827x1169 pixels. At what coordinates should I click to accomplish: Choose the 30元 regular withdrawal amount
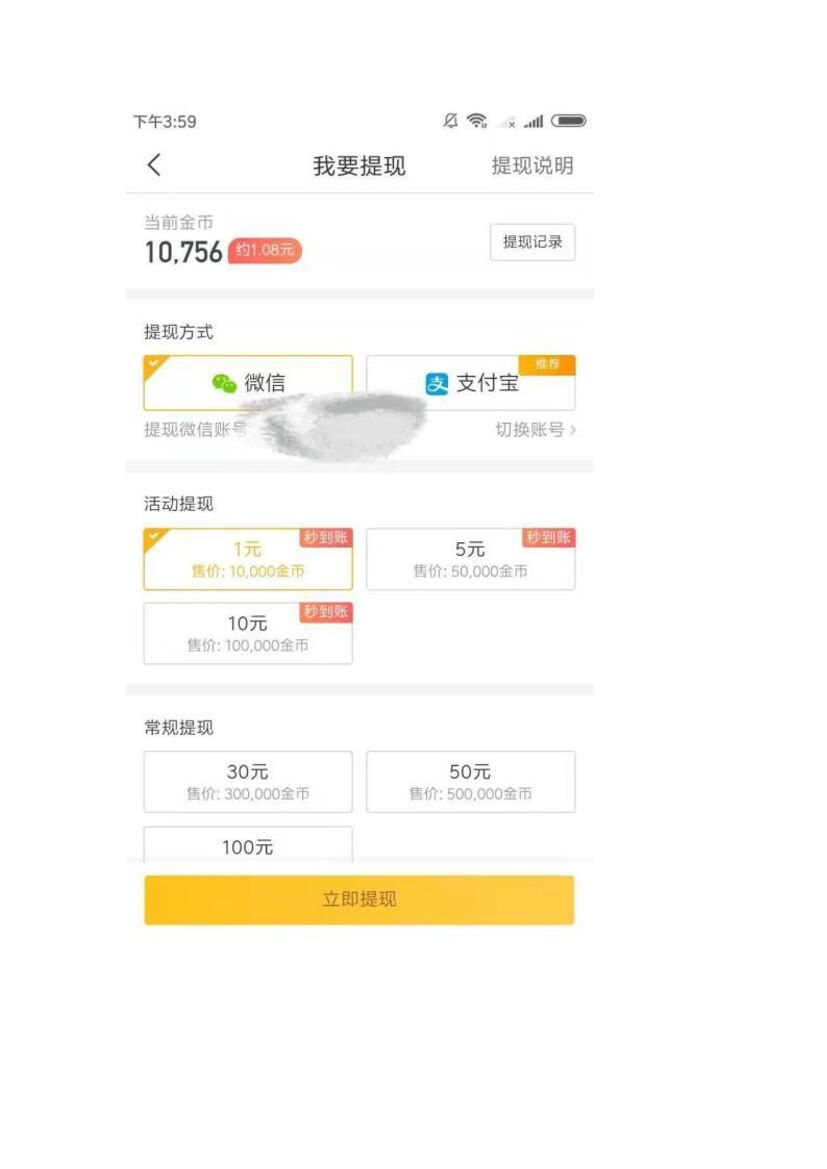(x=248, y=782)
